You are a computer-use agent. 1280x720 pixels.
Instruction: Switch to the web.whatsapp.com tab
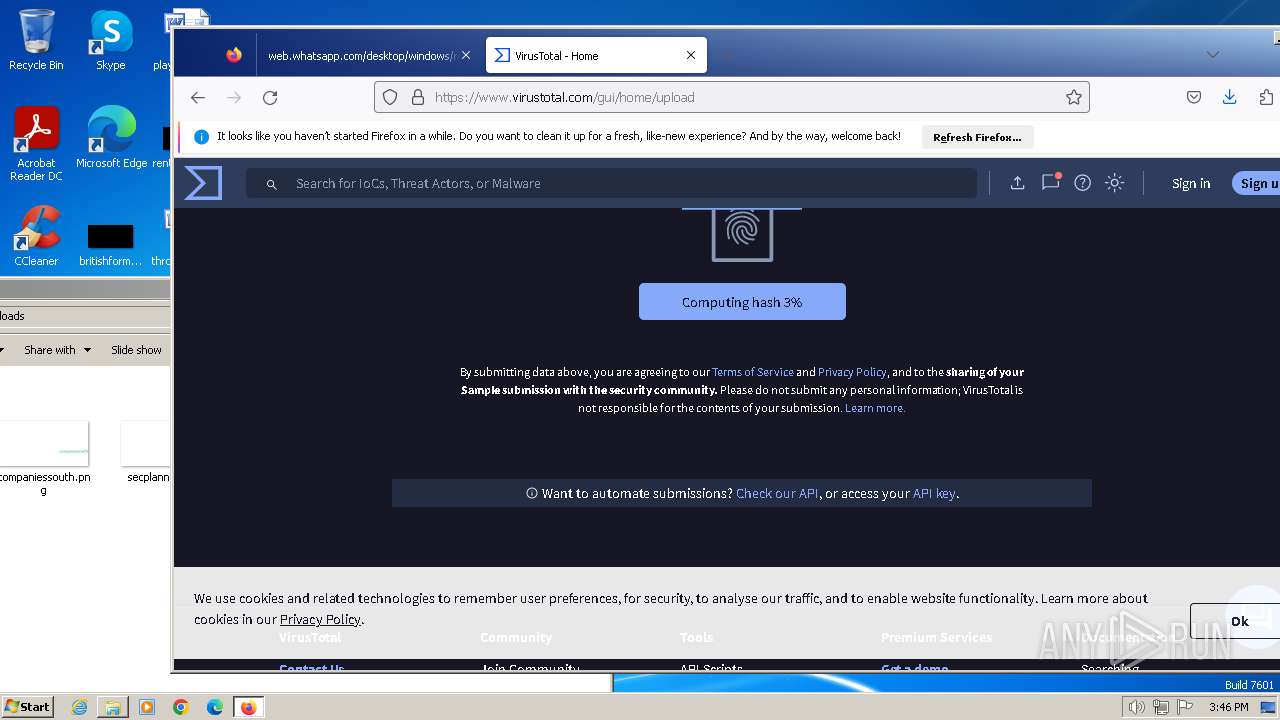click(362, 56)
